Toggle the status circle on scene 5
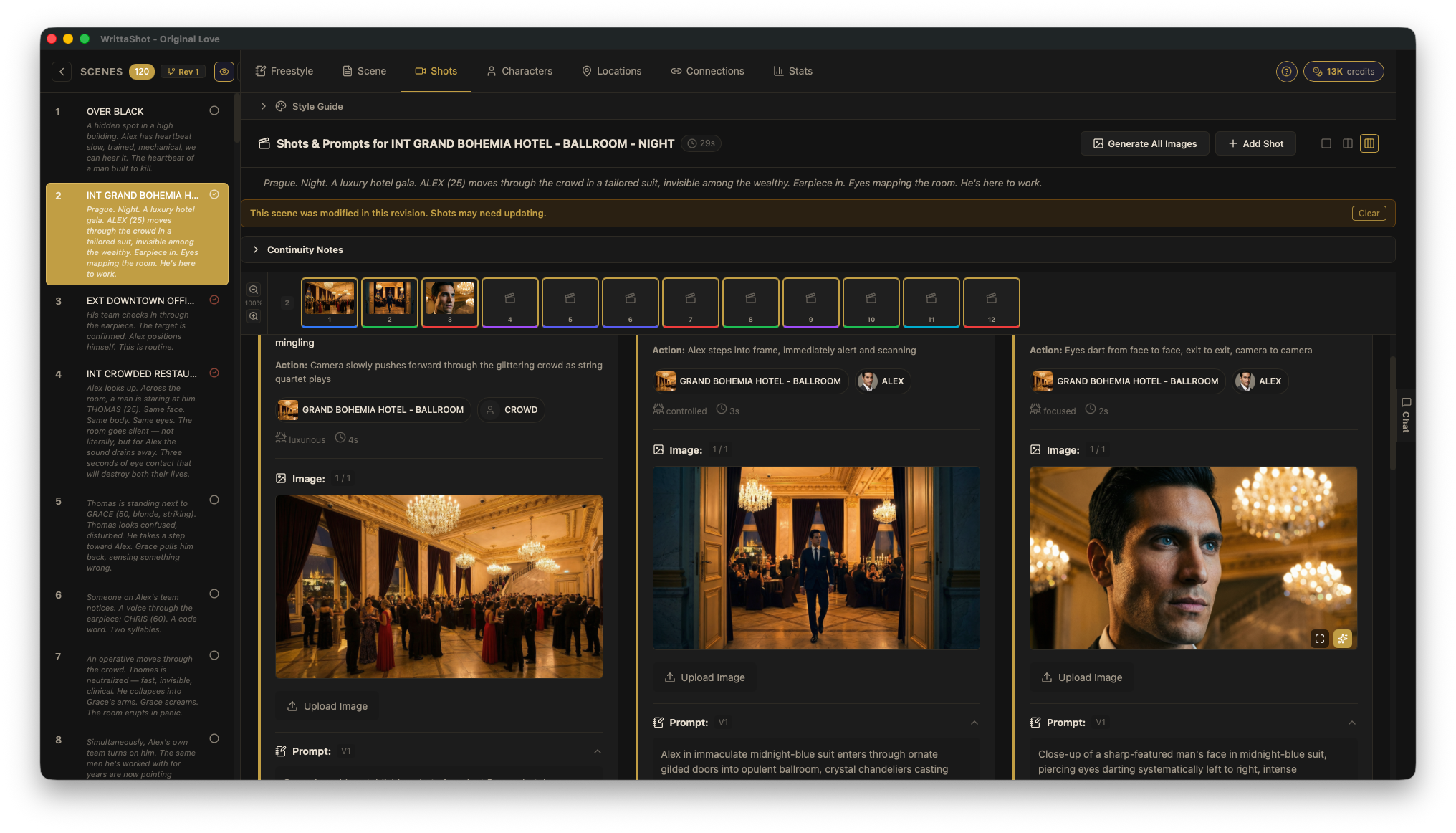The image size is (1456, 833). (x=214, y=500)
